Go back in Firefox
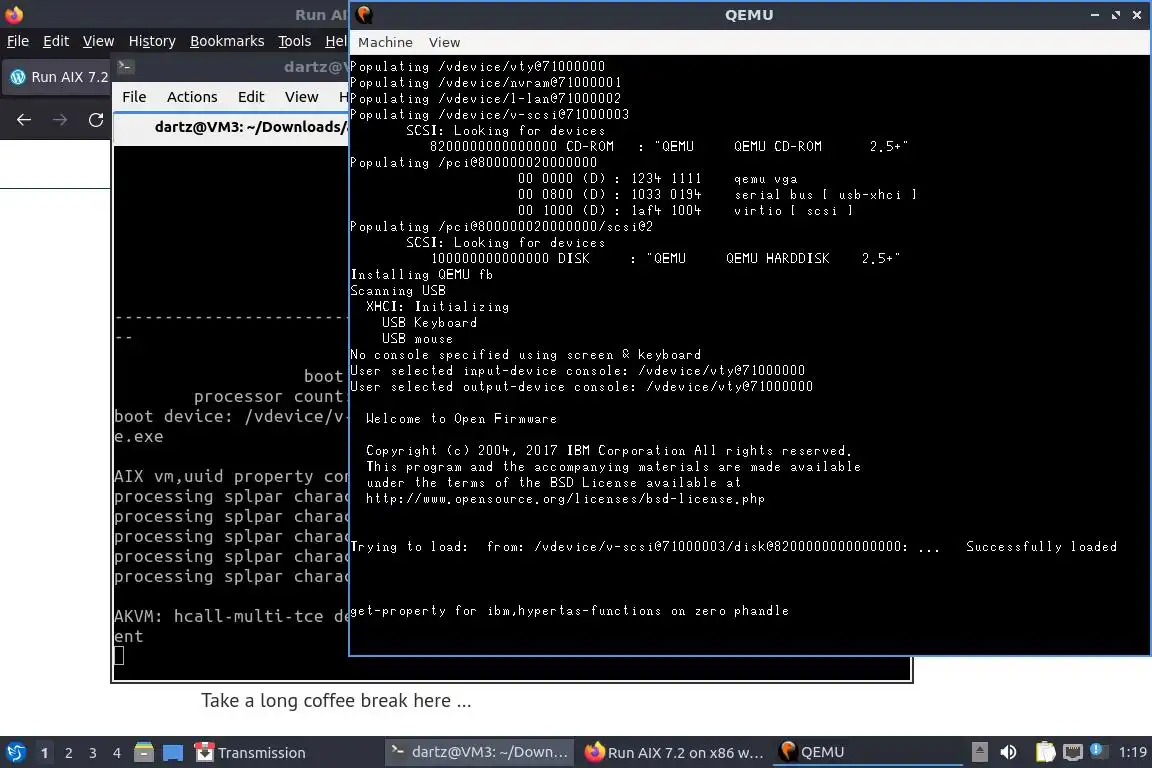This screenshot has width=1152, height=768. (24, 120)
